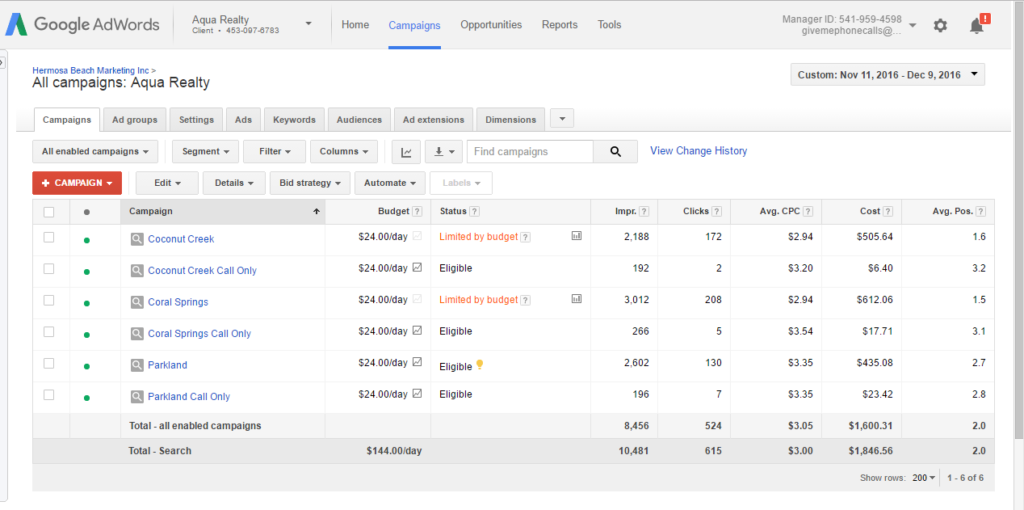1024x510 pixels.
Task: Click bar chart icon in Coconut Creek row
Action: click(x=577, y=236)
